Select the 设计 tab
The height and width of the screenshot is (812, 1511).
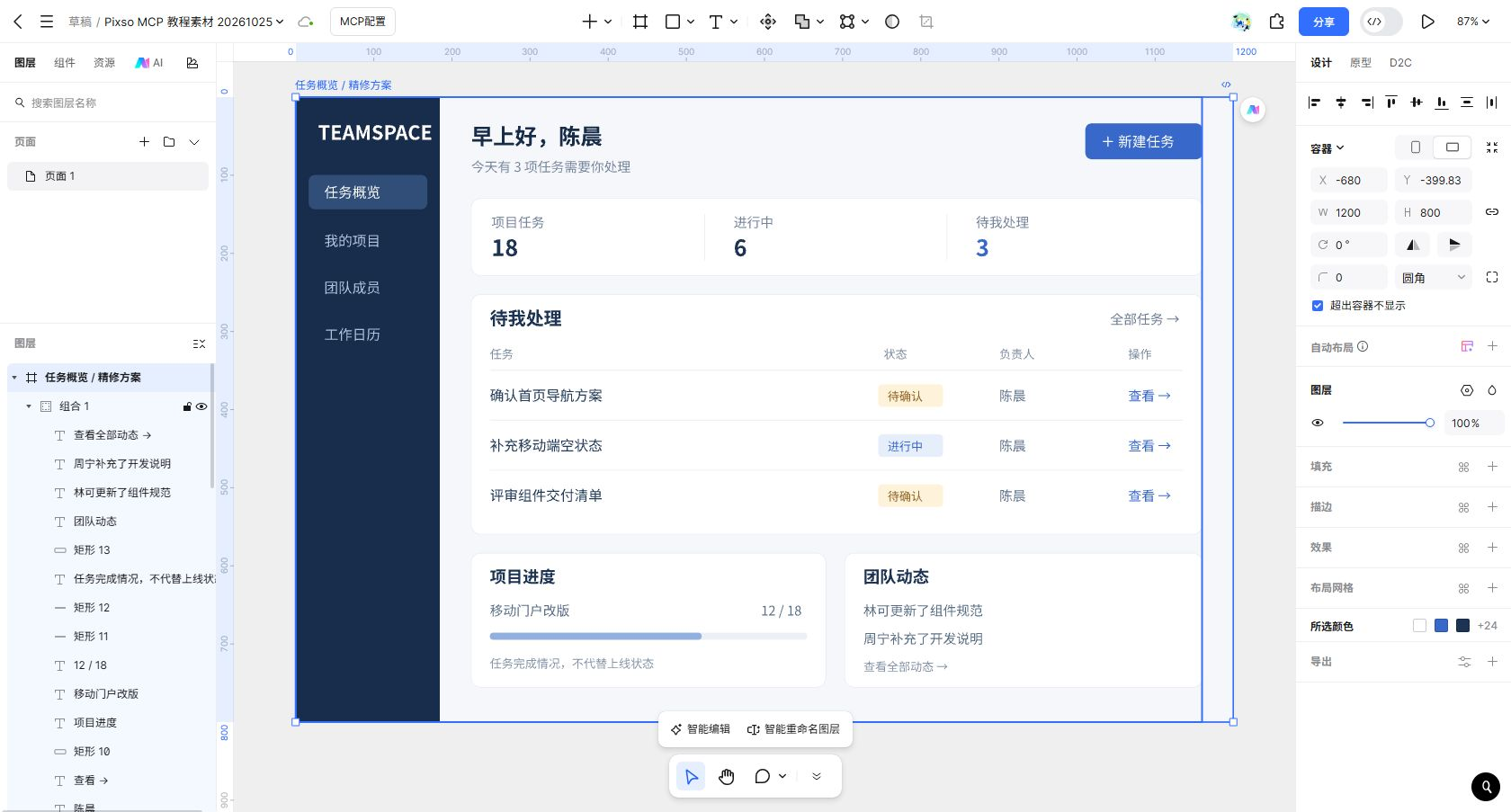point(1321,63)
